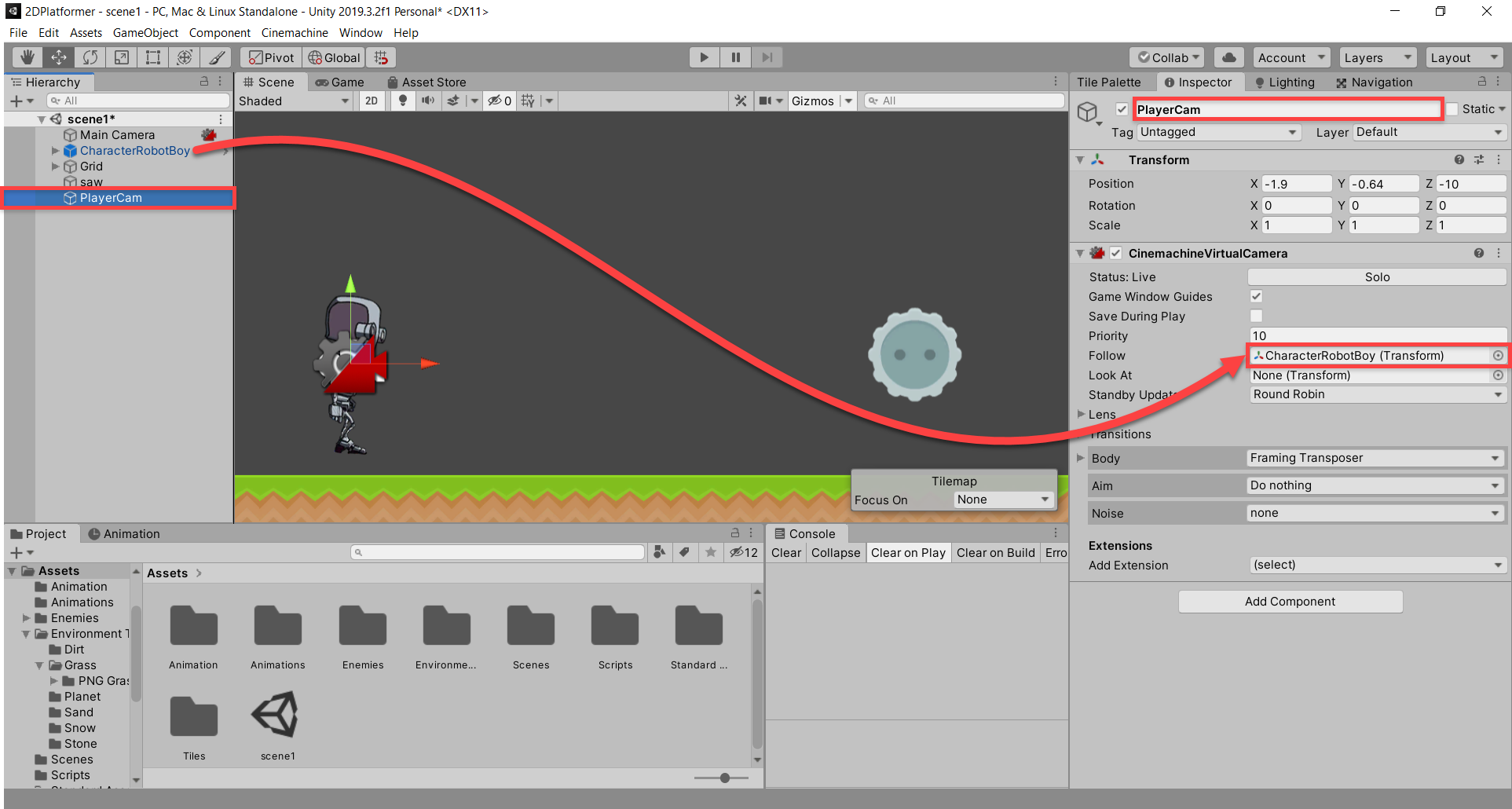
Task: Click the Solo button
Action: click(x=1377, y=277)
